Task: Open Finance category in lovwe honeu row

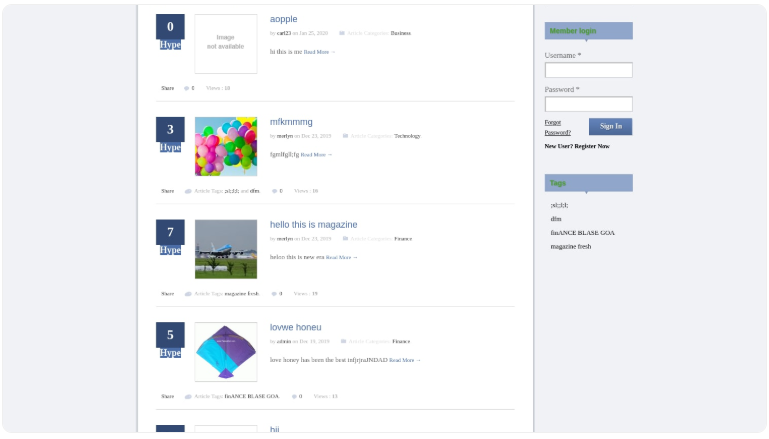Action: tap(401, 341)
